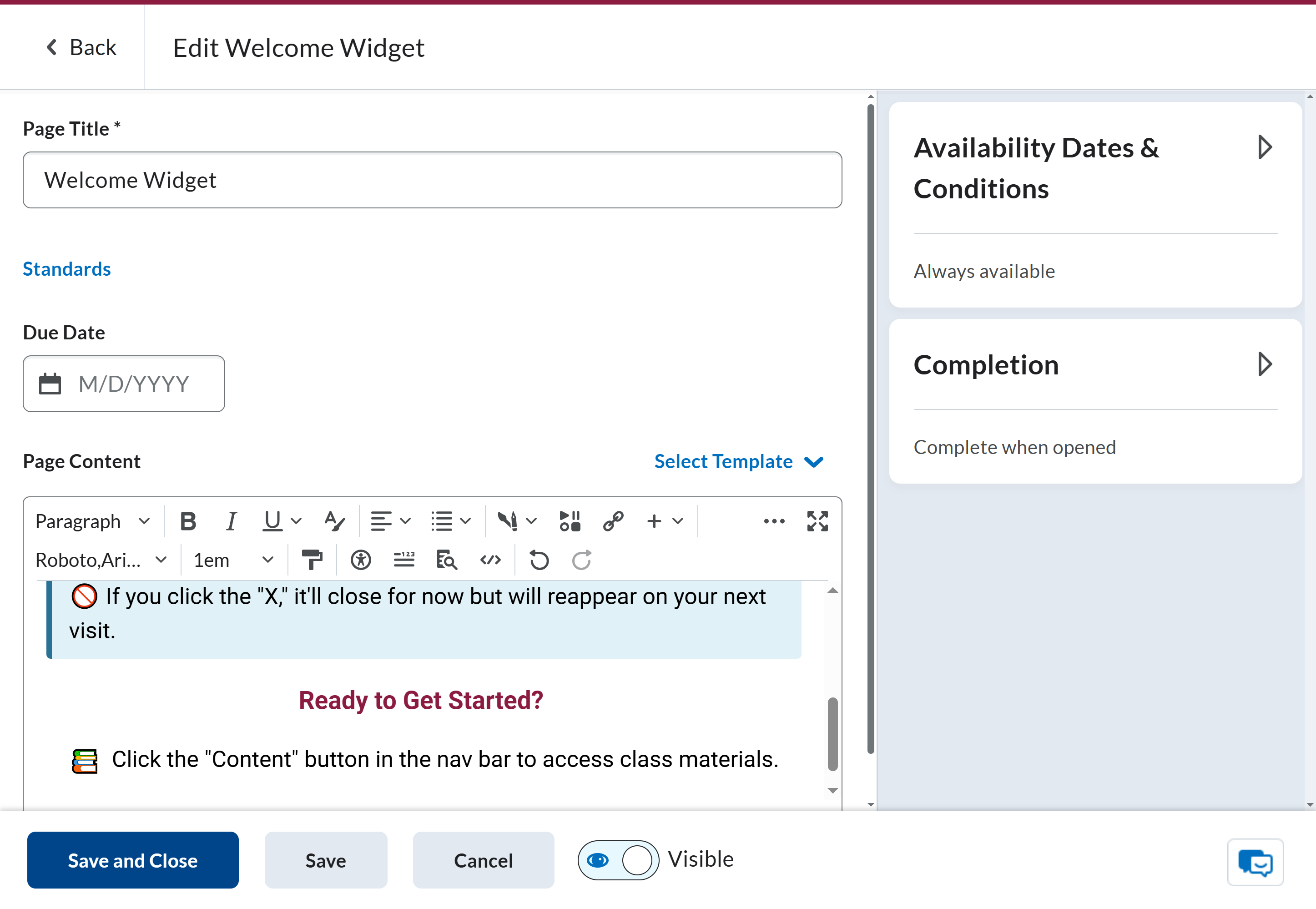Viewport: 1316px width, 909px height.
Task: Open the chat support bubble icon
Action: pyautogui.click(x=1255, y=862)
